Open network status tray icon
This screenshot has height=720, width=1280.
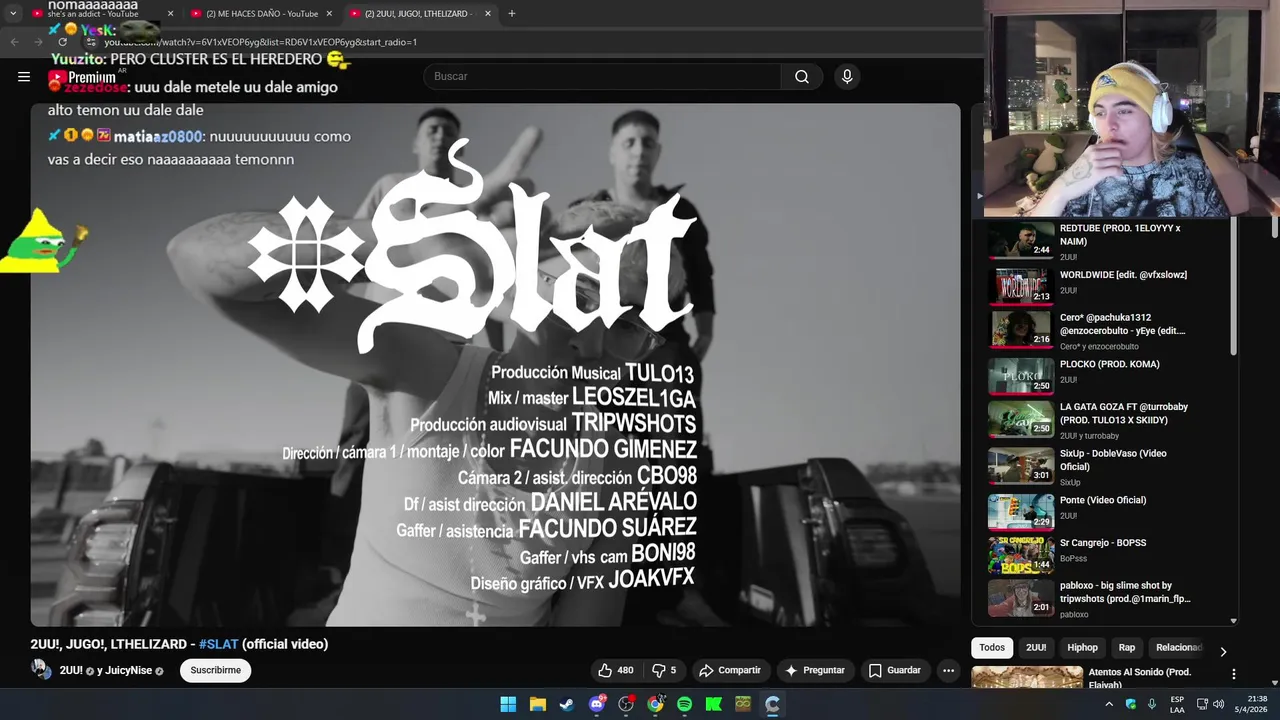click(x=1202, y=704)
